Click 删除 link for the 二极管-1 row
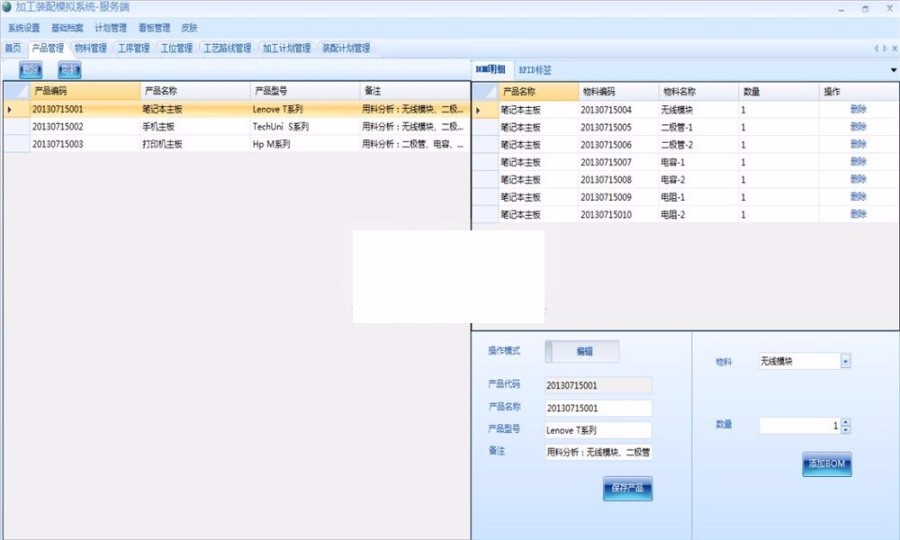The image size is (900, 540). [x=858, y=127]
